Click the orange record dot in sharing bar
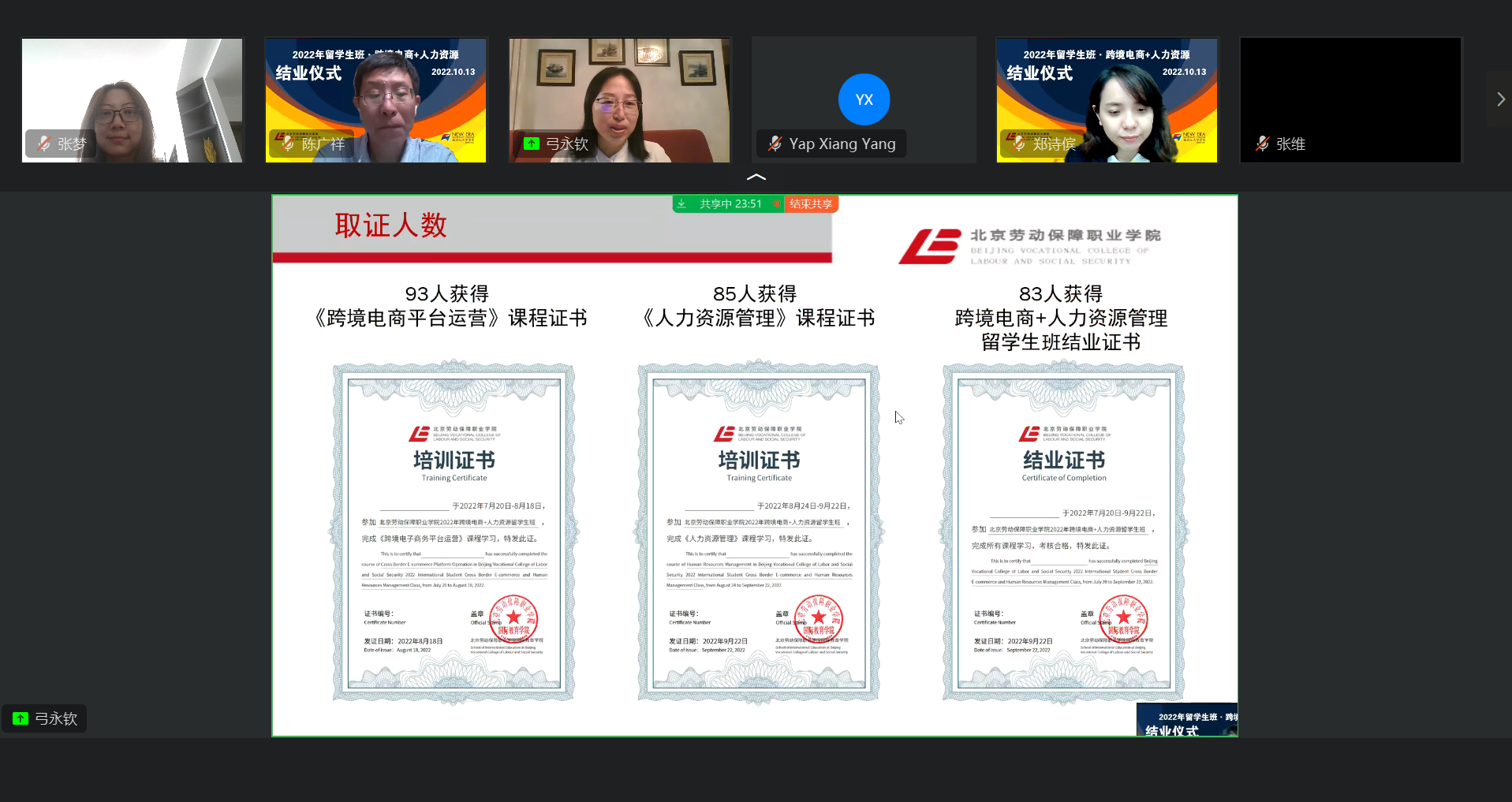Image resolution: width=1512 pixels, height=802 pixels. click(777, 203)
